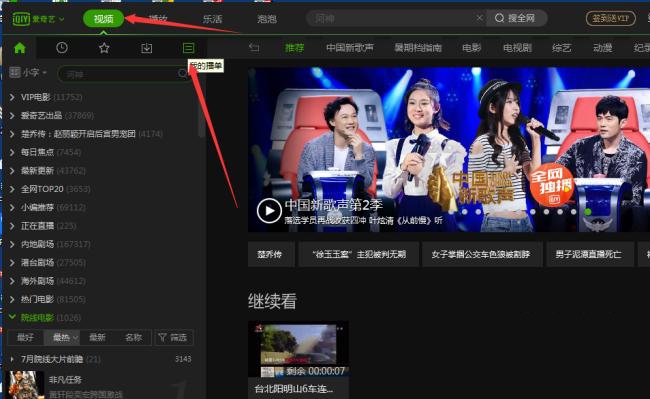This screenshot has width=650, height=399.
Task: Collapse the 院线电影 category
Action: pos(12,317)
